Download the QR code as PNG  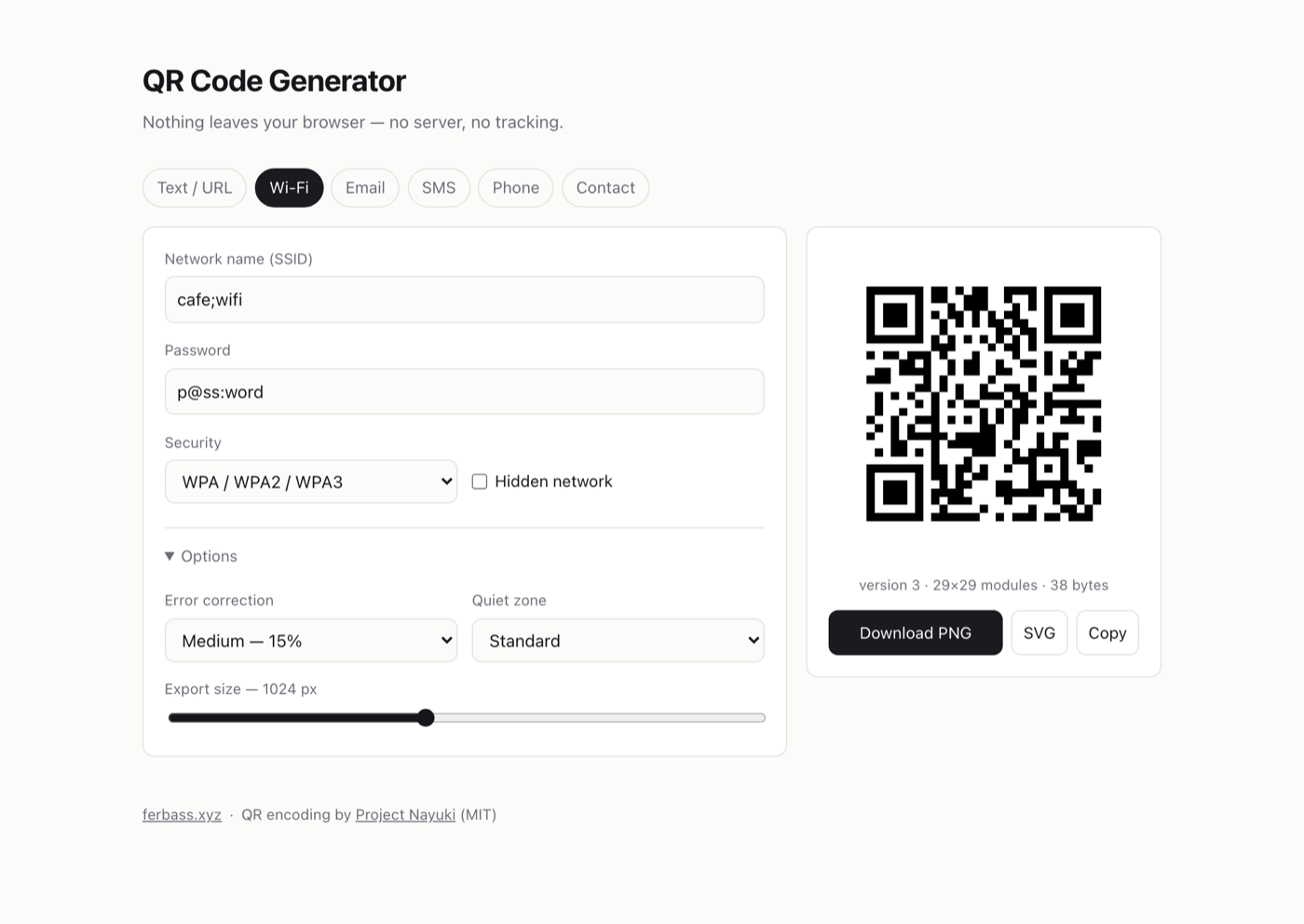click(916, 632)
